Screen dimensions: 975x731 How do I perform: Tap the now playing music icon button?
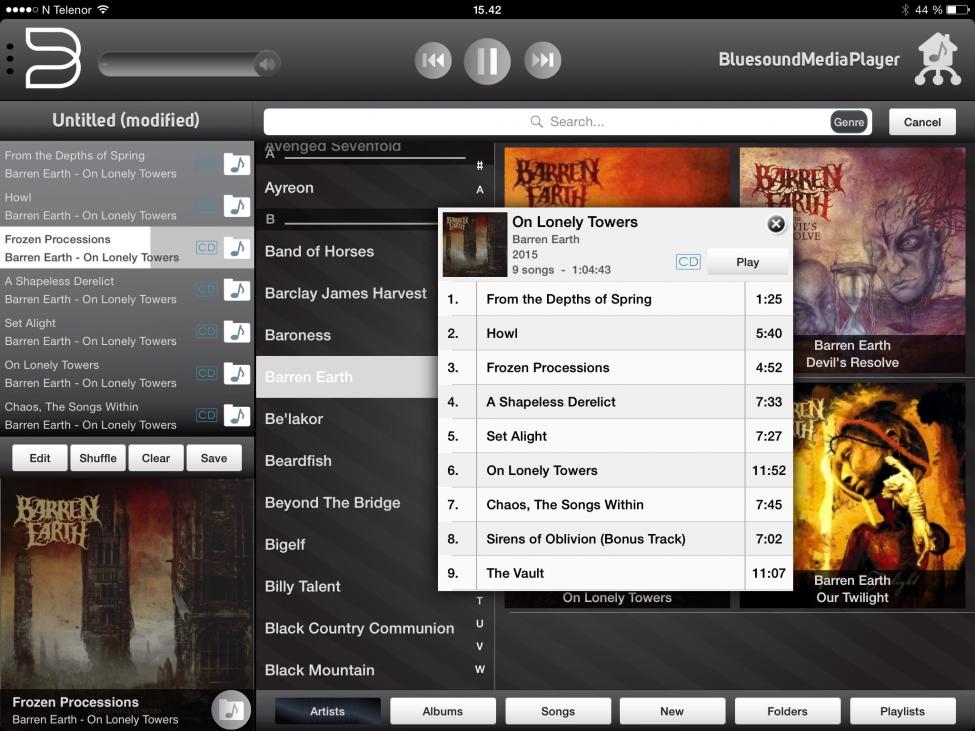pyautogui.click(x=231, y=709)
